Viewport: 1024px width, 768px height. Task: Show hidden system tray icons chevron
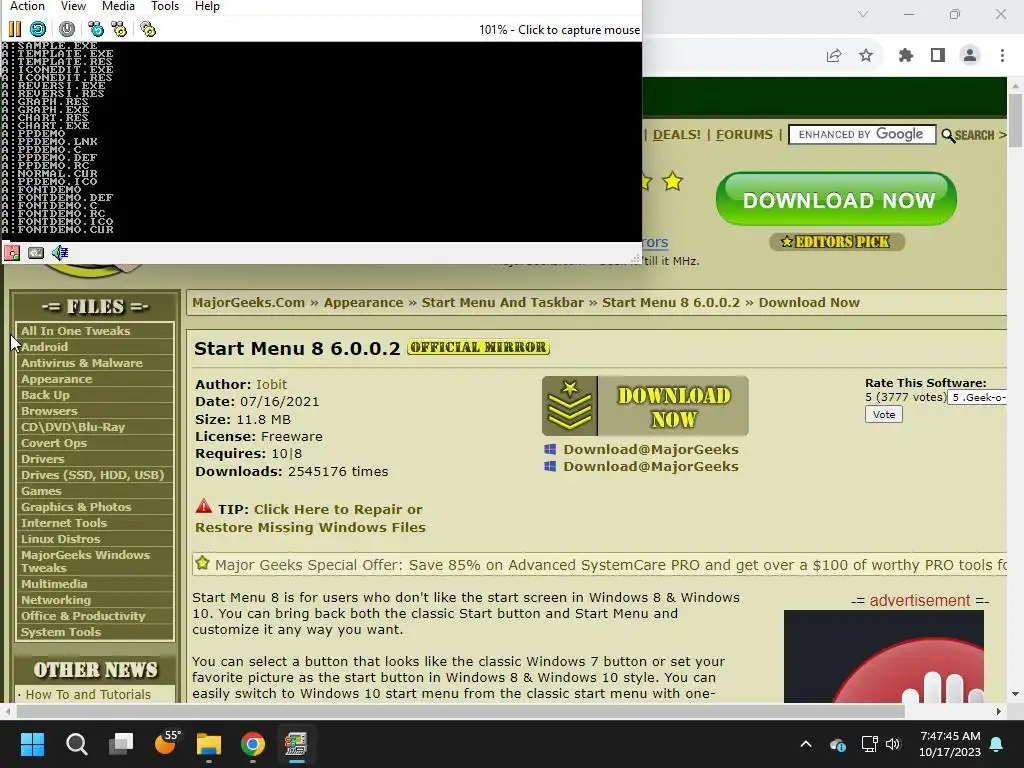[x=806, y=744]
